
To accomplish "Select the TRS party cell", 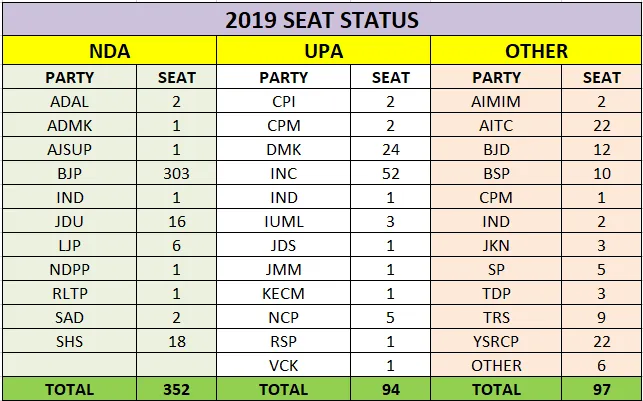I will (x=497, y=317).
